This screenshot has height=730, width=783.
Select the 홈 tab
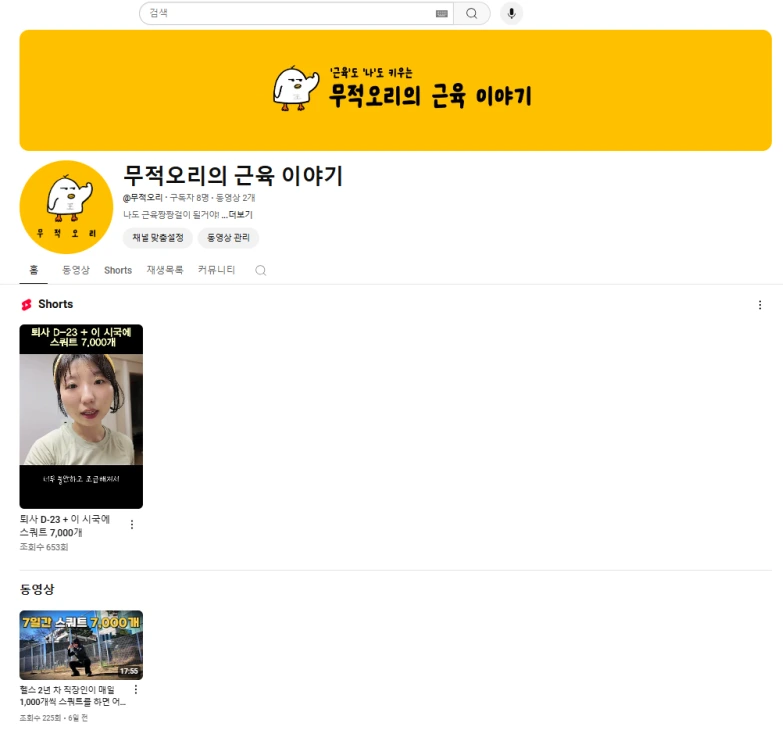click(33, 270)
